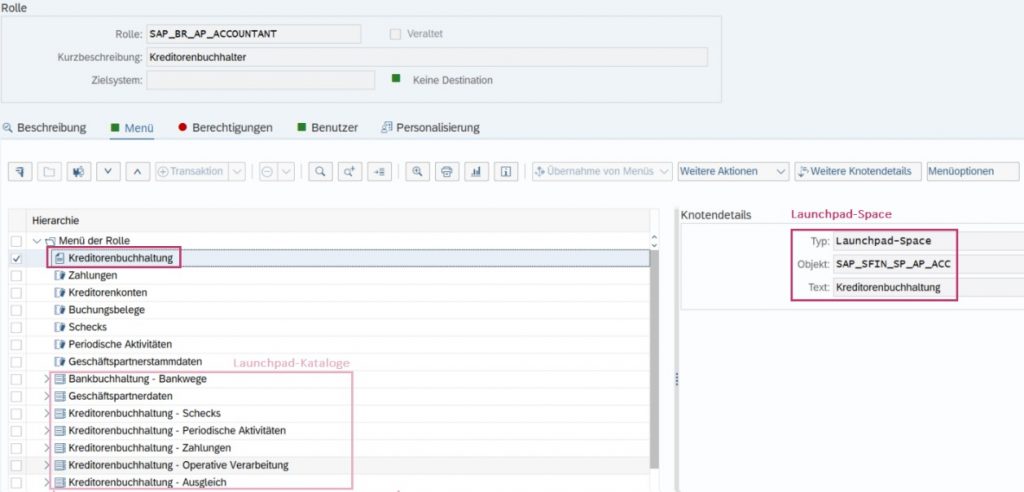1024x492 pixels.
Task: Click the bar chart icon in toolbar
Action: (x=476, y=172)
